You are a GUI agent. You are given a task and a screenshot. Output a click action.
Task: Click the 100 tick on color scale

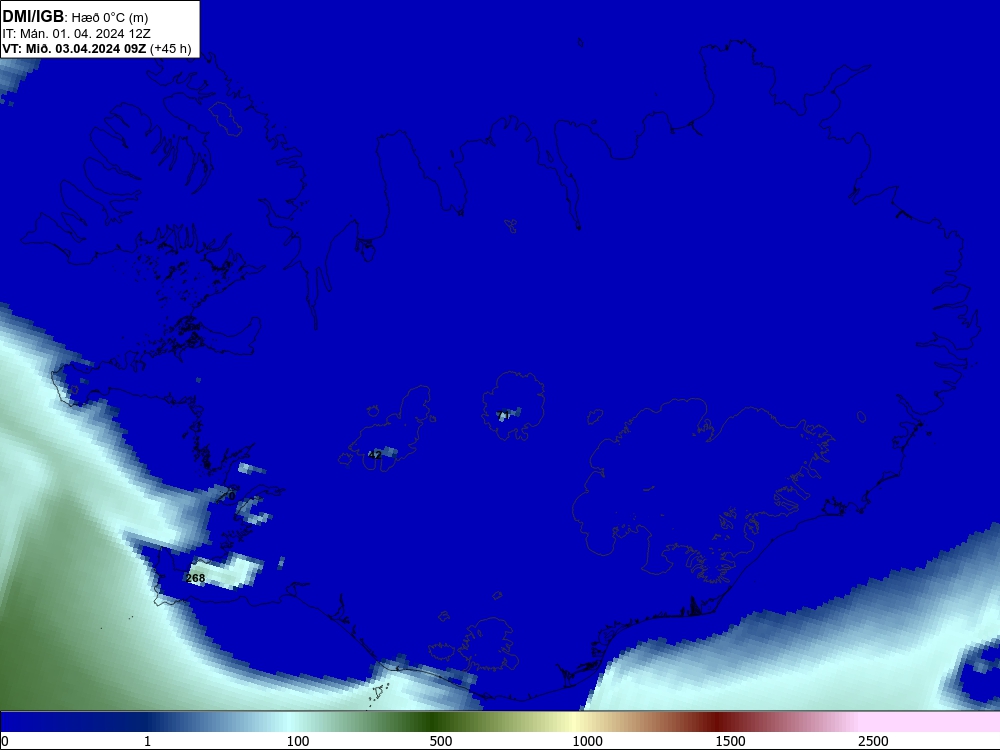298,740
